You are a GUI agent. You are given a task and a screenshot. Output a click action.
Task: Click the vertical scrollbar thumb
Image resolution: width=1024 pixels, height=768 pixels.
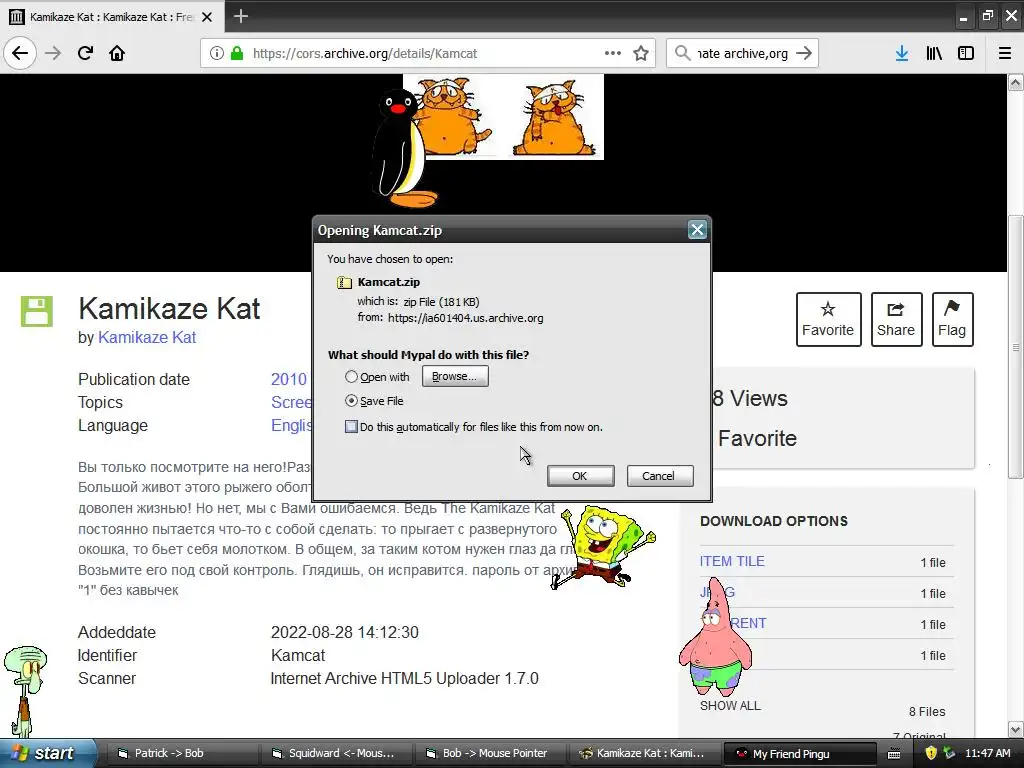point(1016,347)
